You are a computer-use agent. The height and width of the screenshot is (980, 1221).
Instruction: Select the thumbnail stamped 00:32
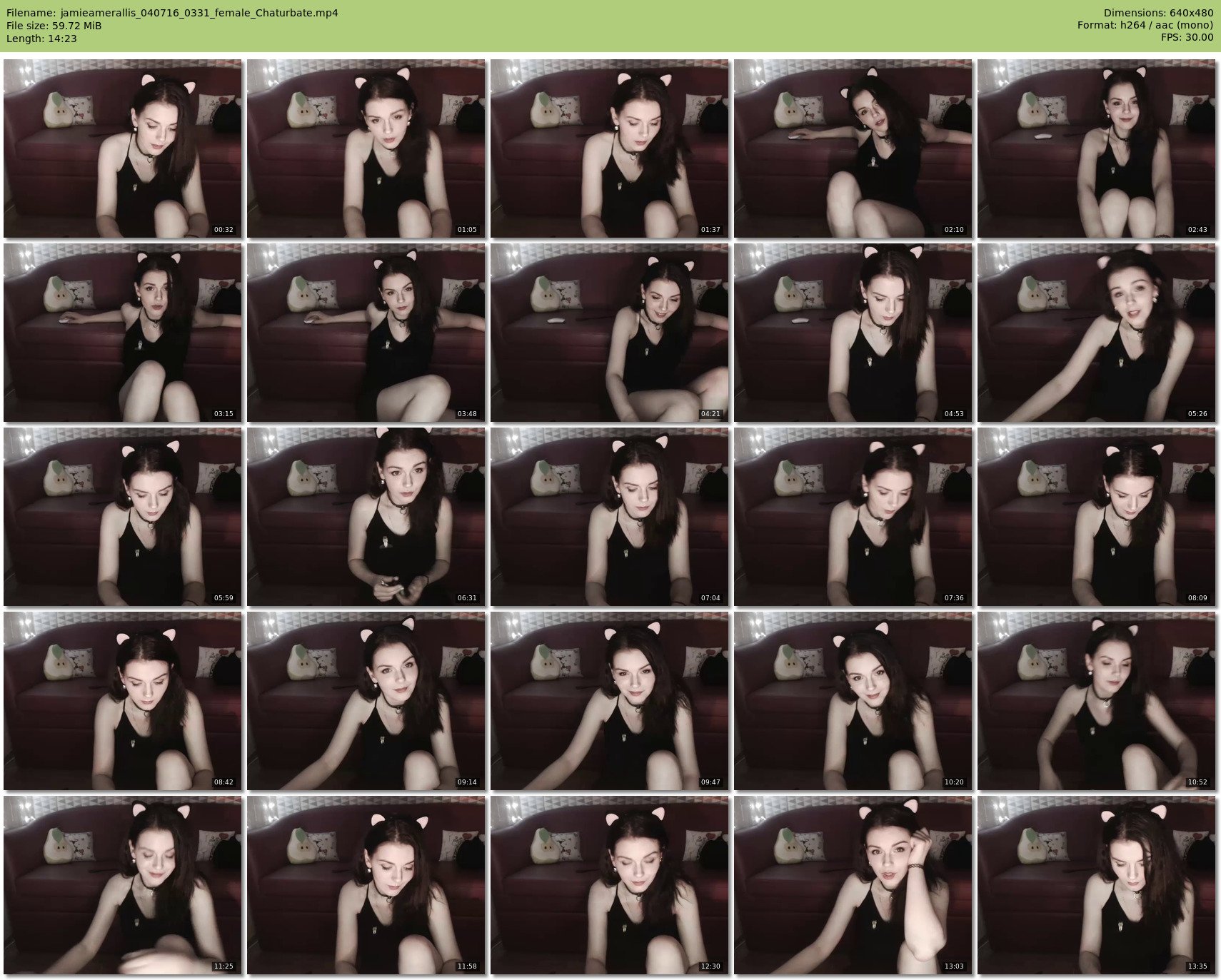122,148
